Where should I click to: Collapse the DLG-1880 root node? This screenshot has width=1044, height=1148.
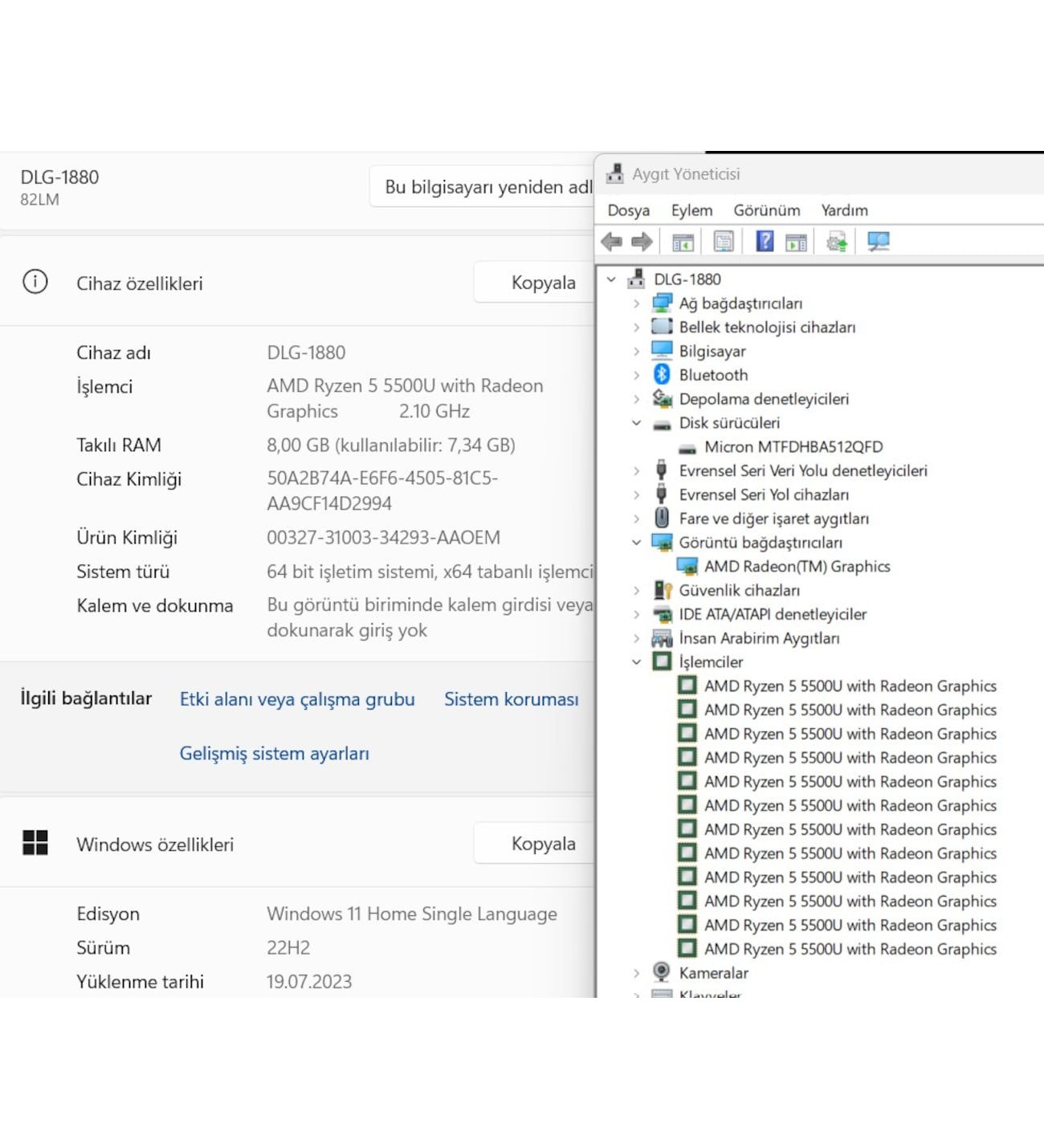611,279
